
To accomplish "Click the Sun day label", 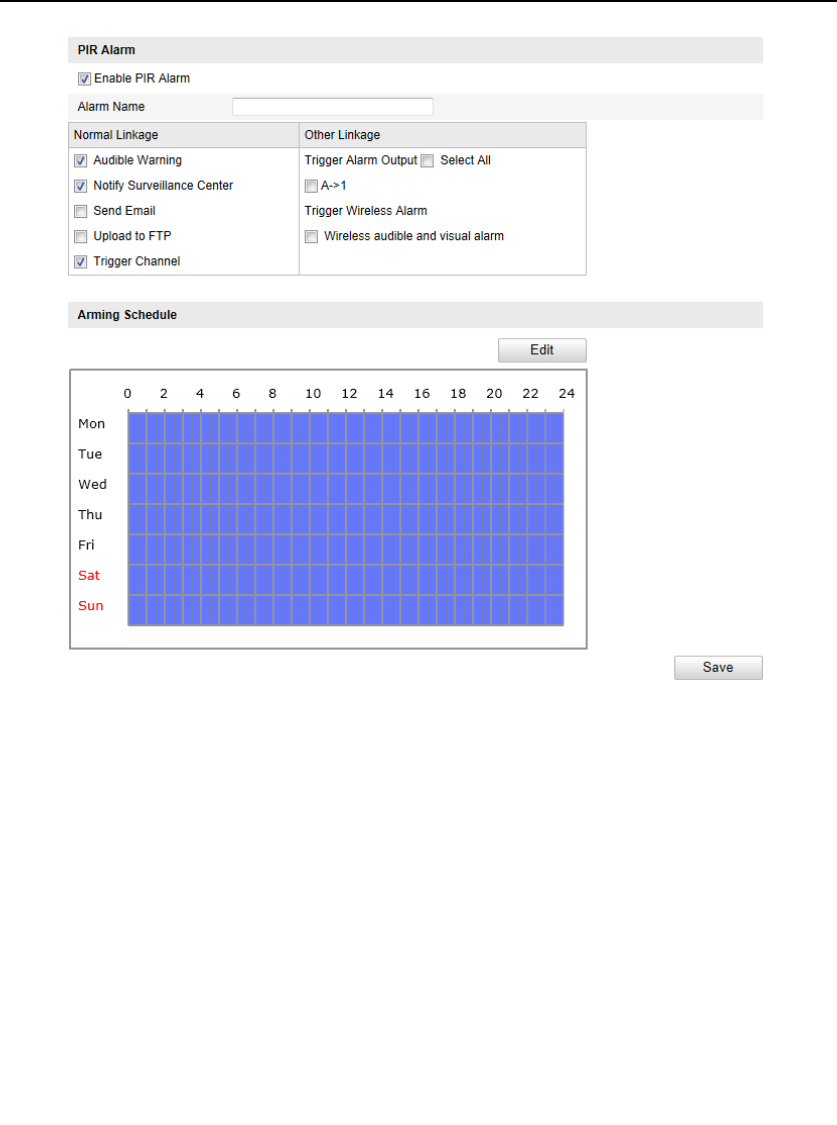I will point(90,606).
